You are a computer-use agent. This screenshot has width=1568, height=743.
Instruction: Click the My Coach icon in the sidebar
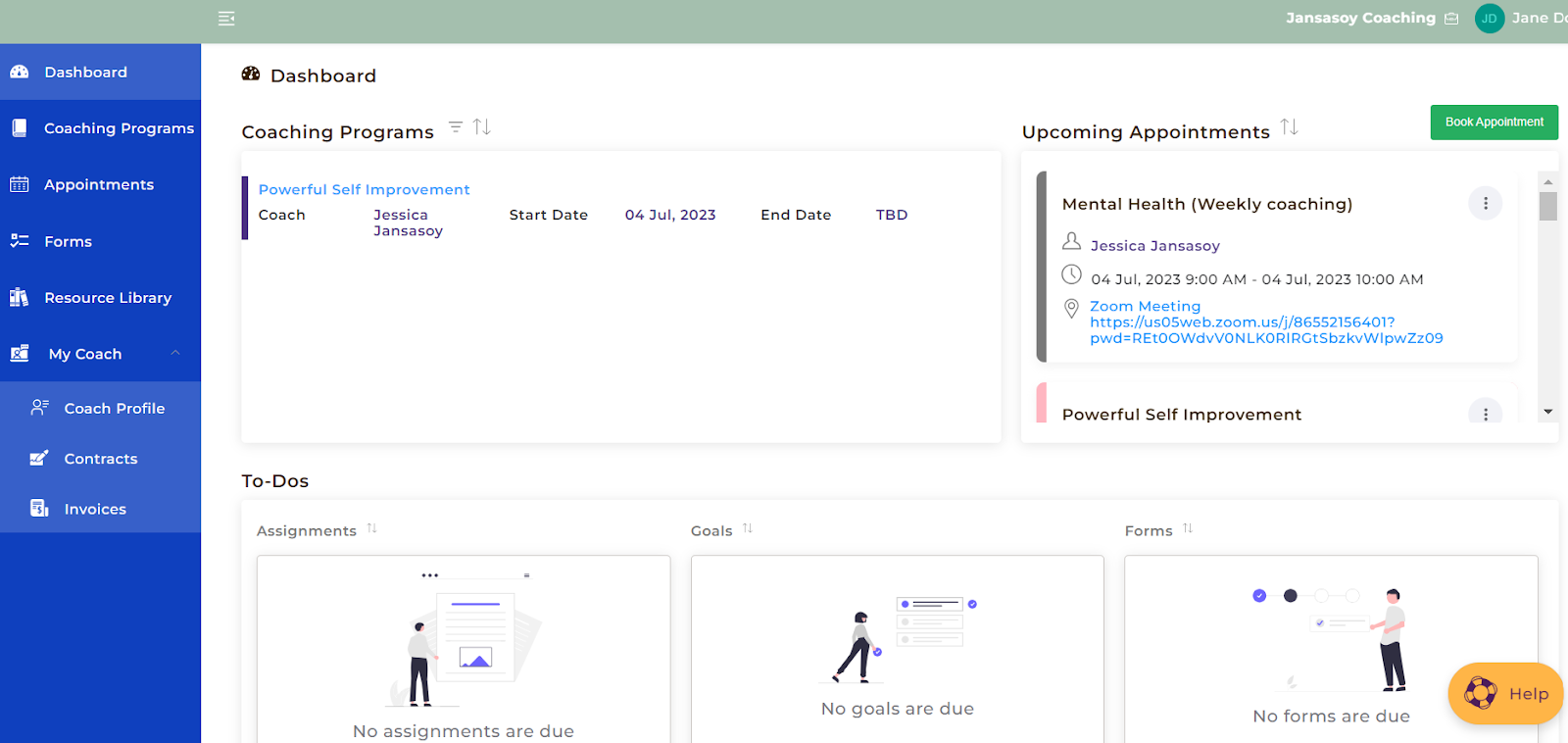tap(20, 354)
